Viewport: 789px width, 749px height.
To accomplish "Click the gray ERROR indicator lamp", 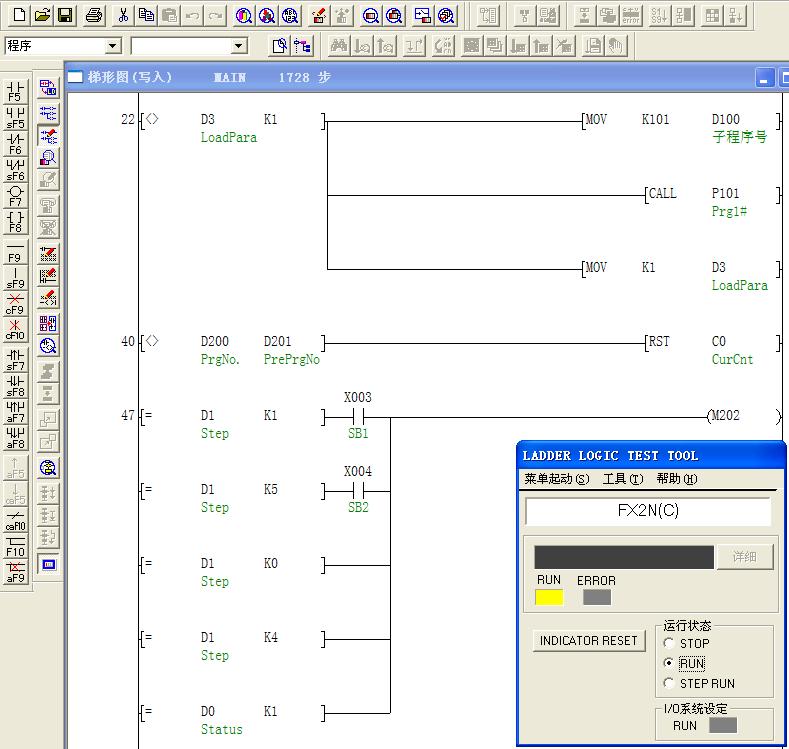I will tap(597, 597).
